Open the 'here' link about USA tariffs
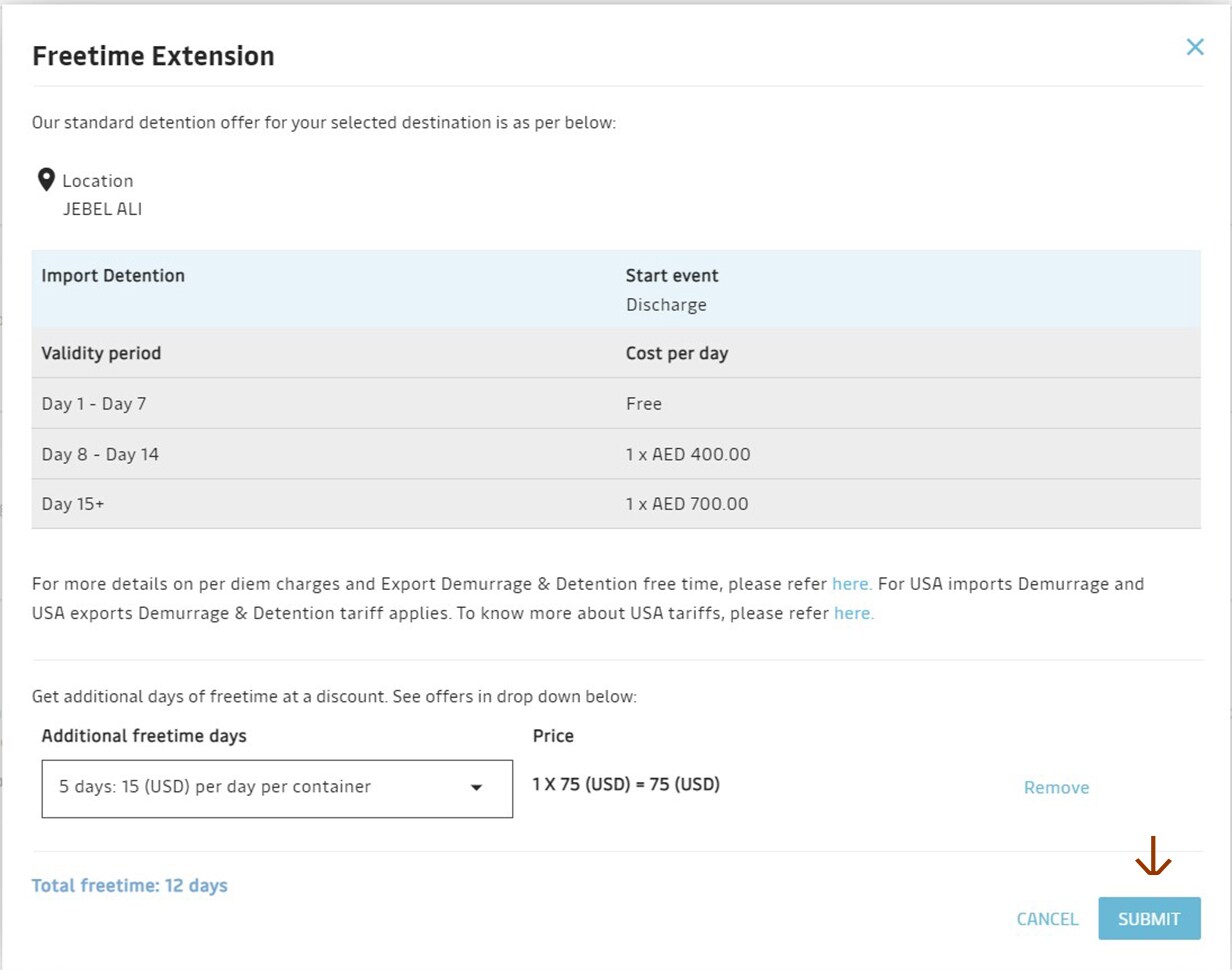This screenshot has width=1232, height=970. click(x=853, y=614)
